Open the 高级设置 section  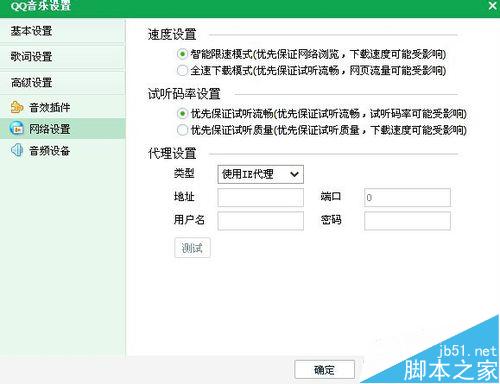[x=62, y=82]
